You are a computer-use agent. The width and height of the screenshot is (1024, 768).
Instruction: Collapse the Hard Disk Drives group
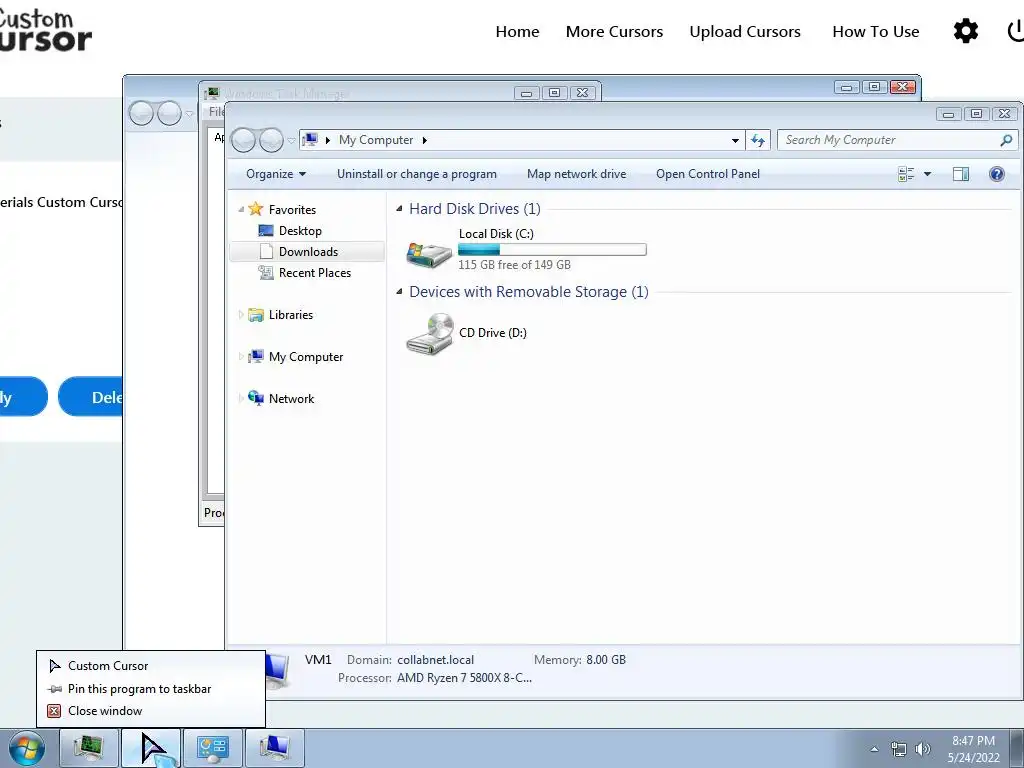(399, 209)
